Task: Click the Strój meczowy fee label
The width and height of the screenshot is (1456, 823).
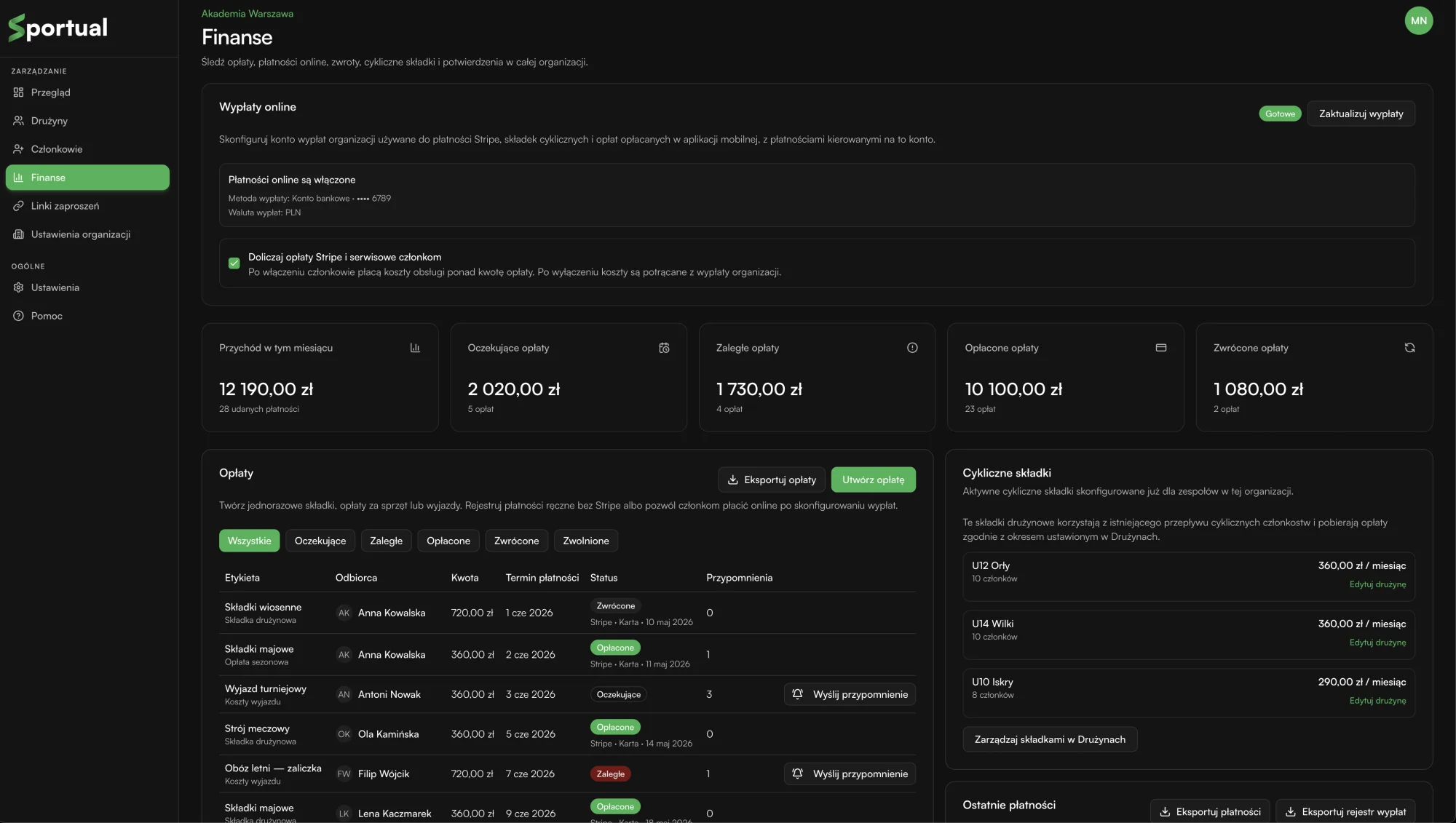Action: (257, 728)
